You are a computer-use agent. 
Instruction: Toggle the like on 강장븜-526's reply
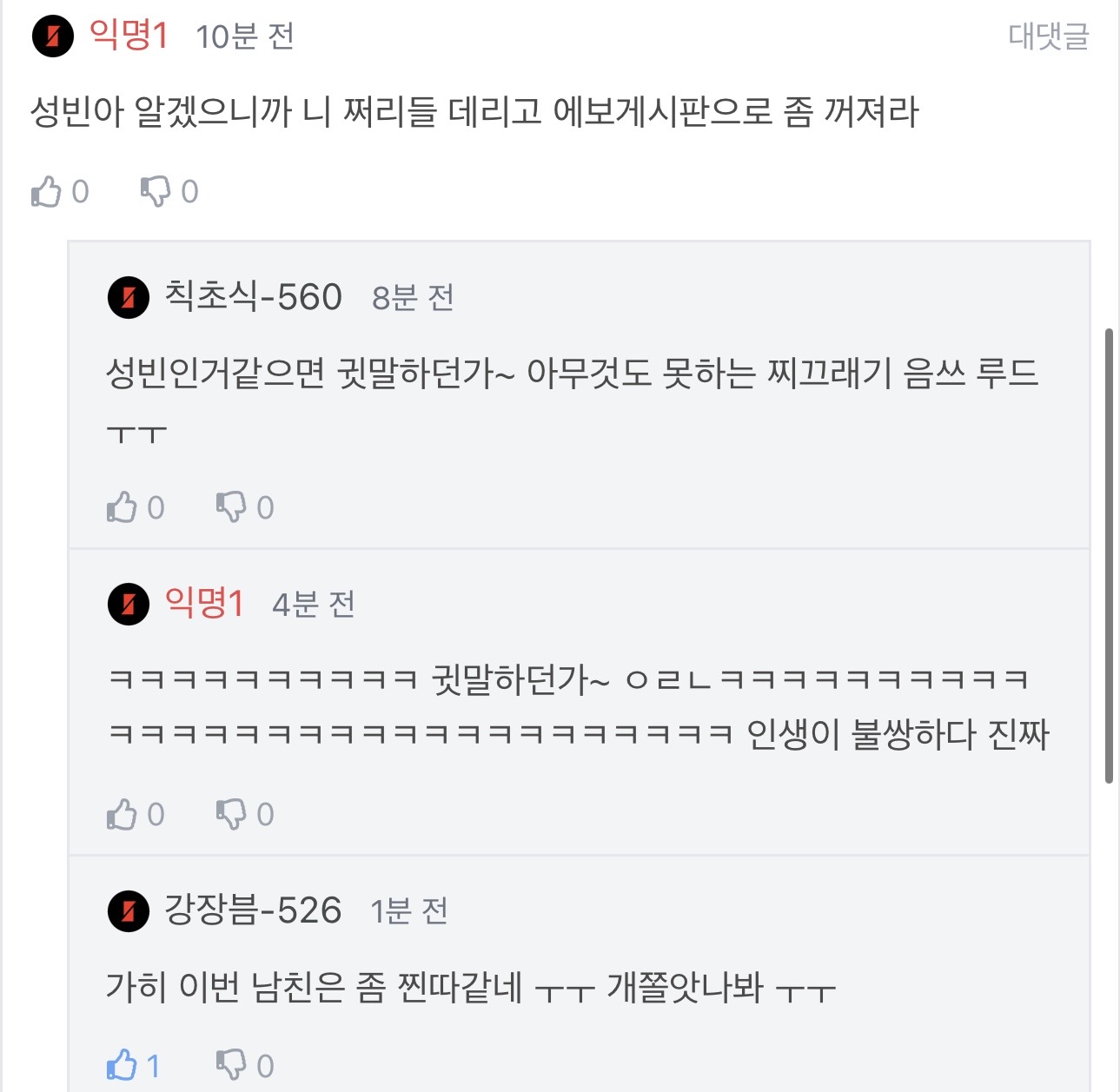coord(123,1065)
